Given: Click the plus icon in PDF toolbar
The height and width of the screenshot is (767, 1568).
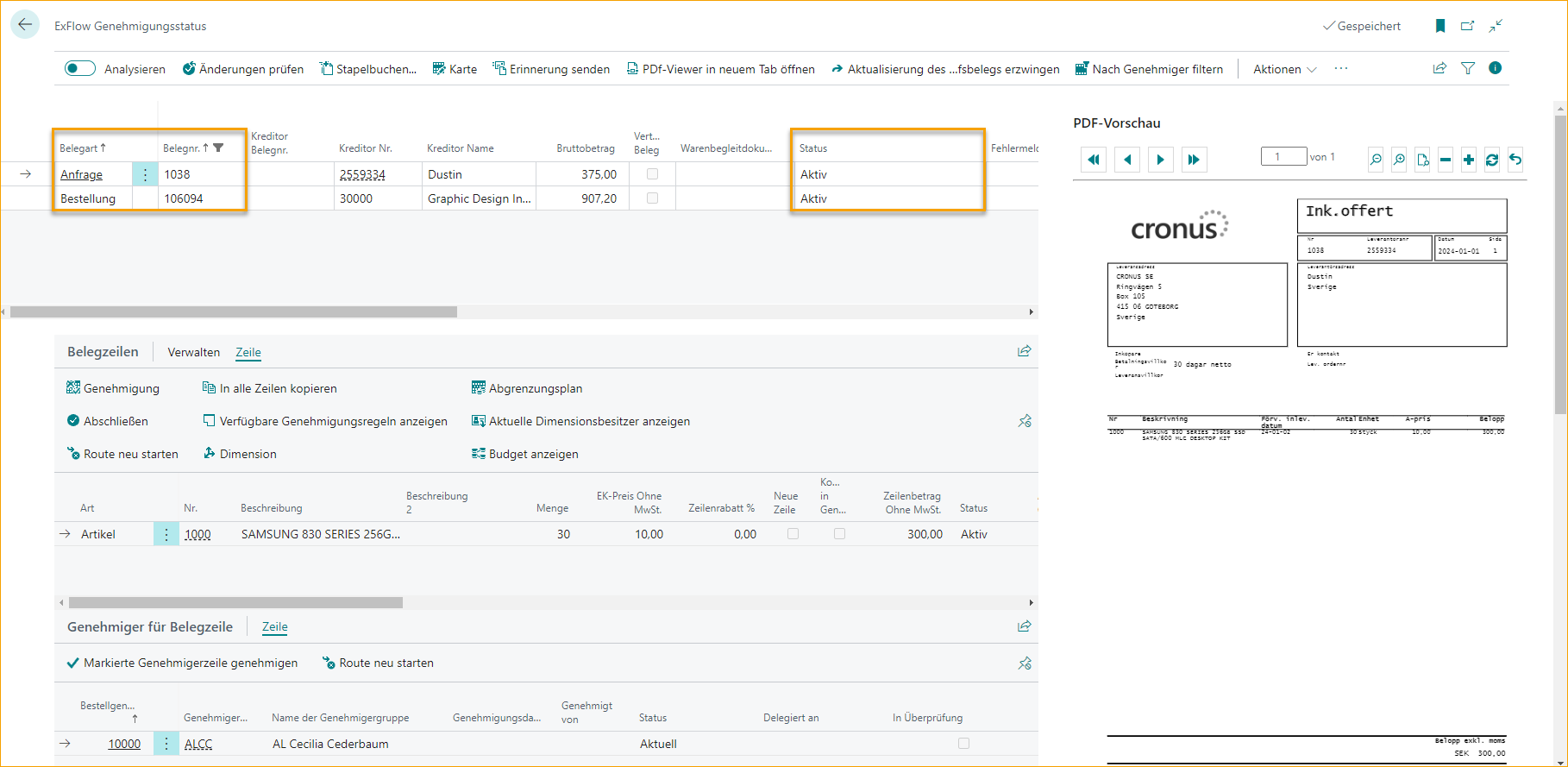Looking at the screenshot, I should (x=1468, y=160).
